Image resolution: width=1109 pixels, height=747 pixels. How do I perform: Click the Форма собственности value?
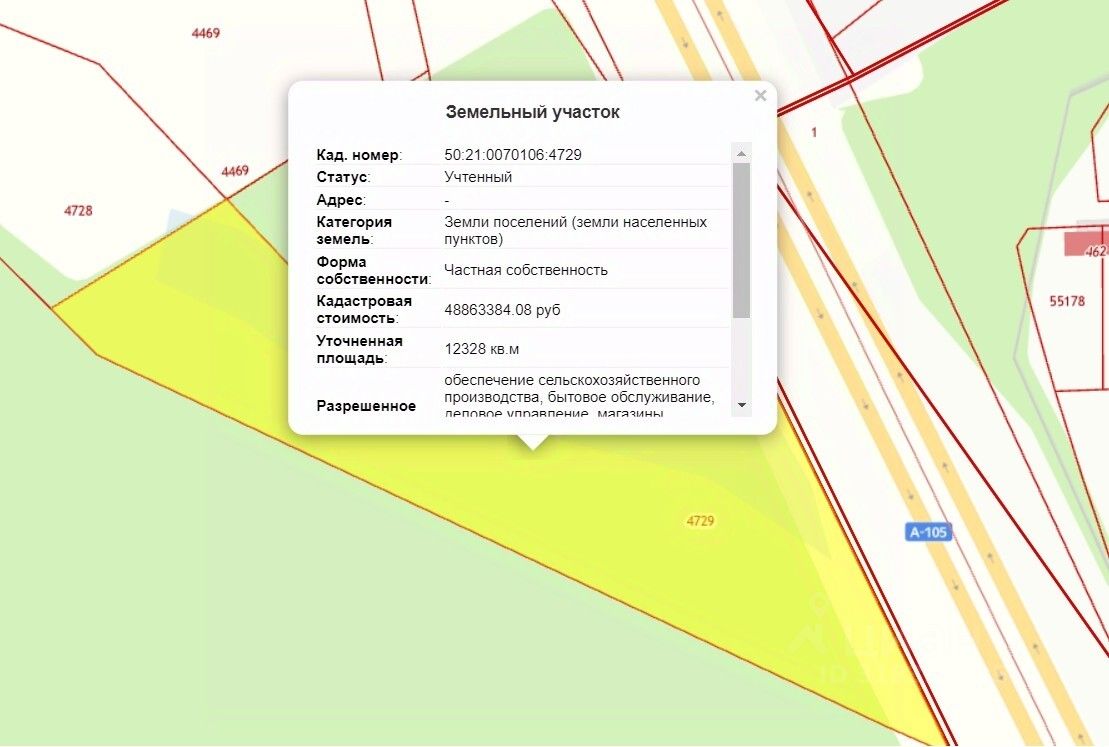coord(526,270)
